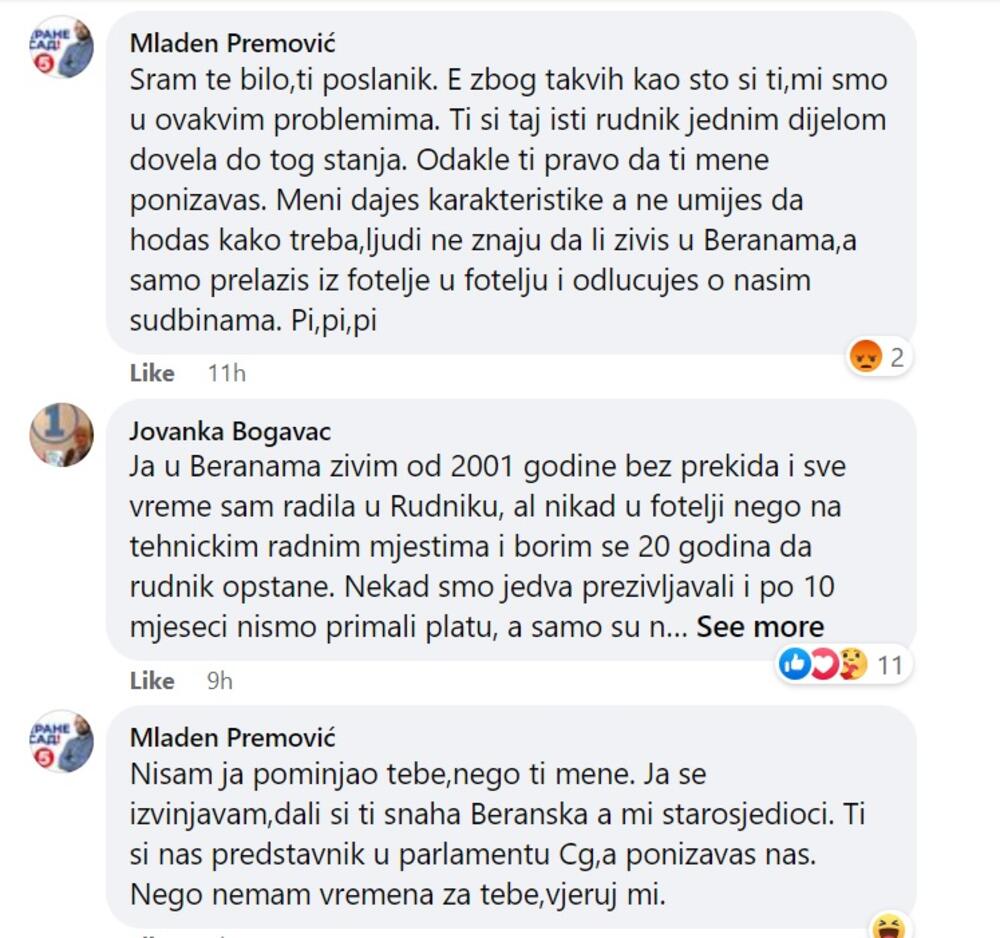Expand Jovanka's comment with See more

(760, 627)
